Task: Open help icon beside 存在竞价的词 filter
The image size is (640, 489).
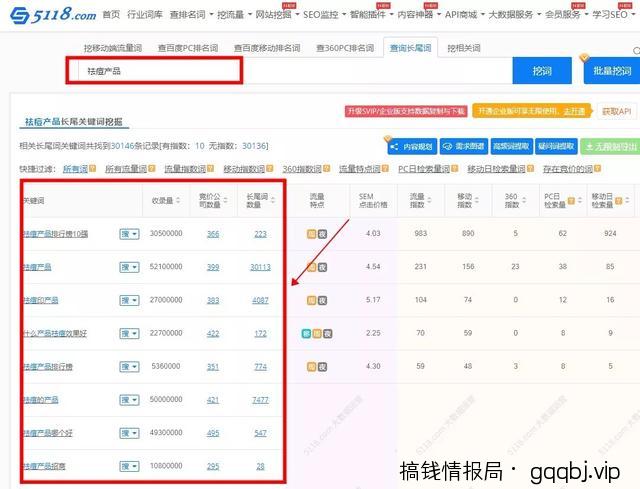Action: point(598,168)
